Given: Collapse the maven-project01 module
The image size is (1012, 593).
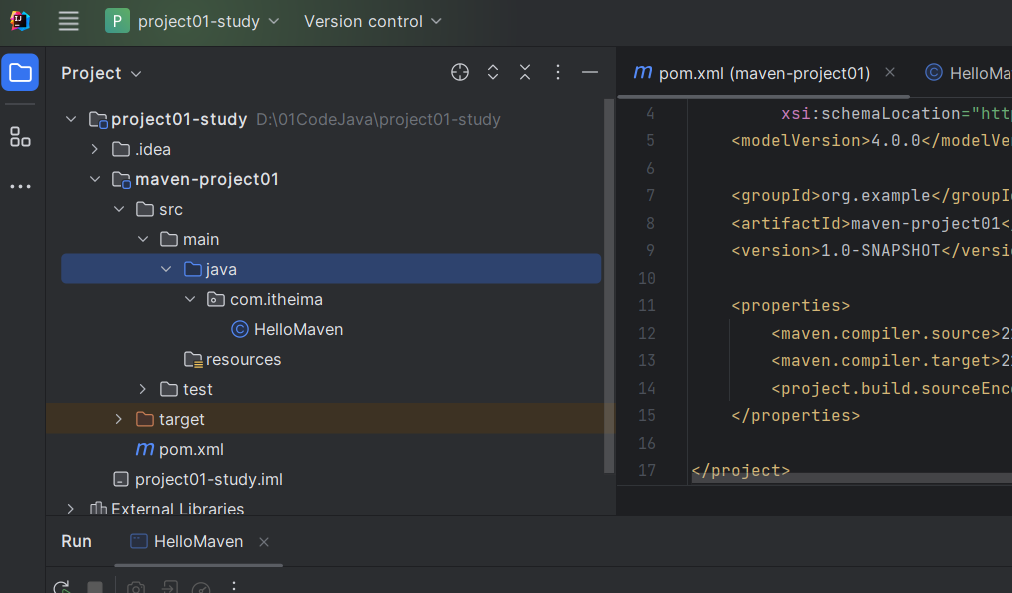Looking at the screenshot, I should pos(95,179).
